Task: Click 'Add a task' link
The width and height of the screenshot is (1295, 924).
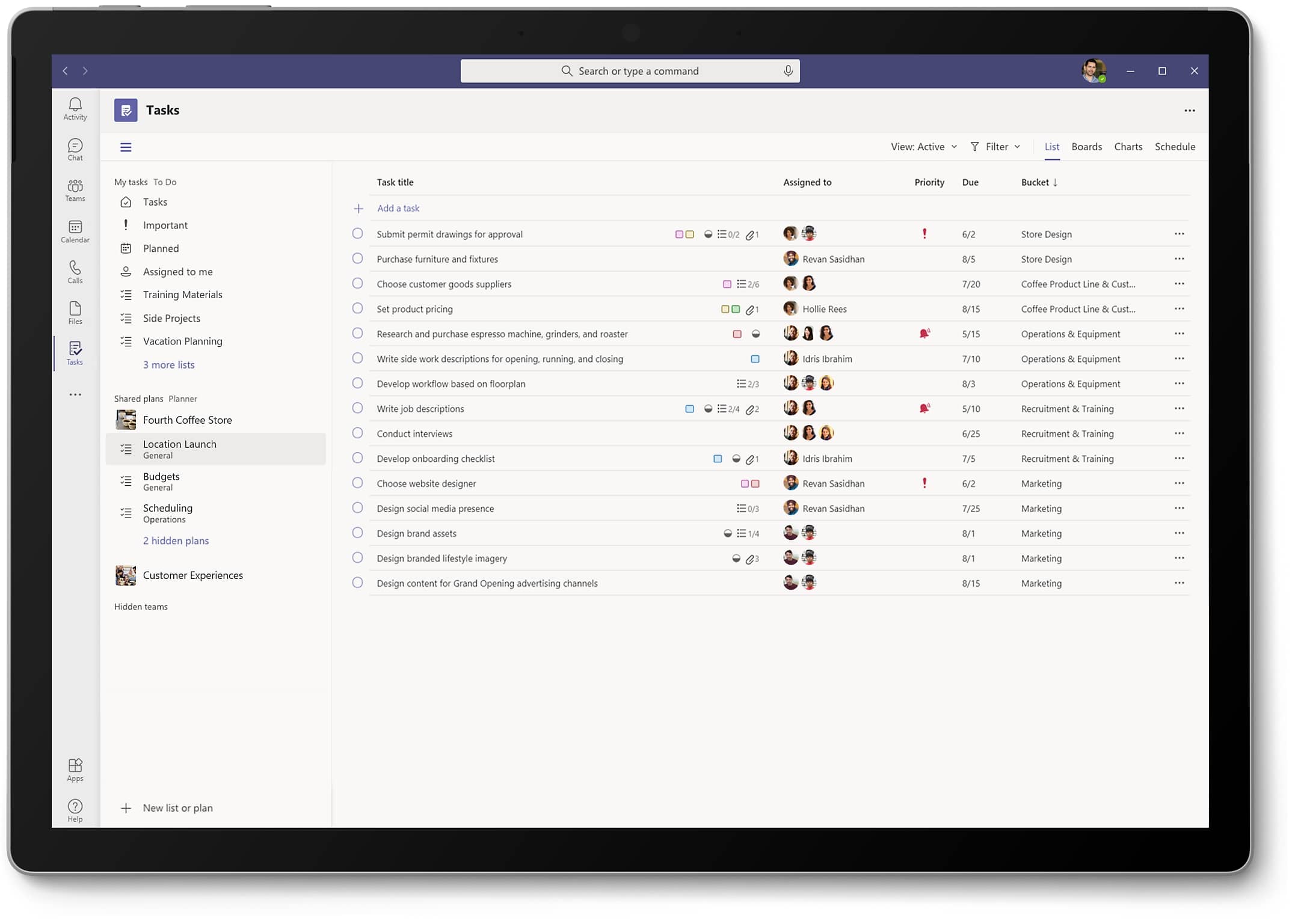Action: coord(398,209)
